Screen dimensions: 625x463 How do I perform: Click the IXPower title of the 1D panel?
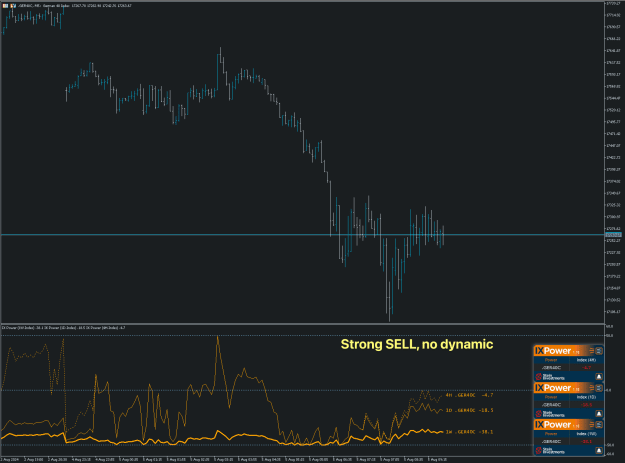[x=553, y=388]
